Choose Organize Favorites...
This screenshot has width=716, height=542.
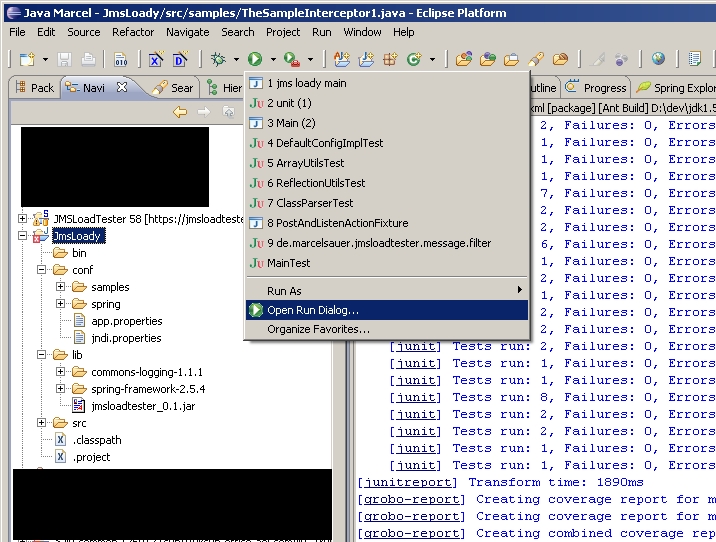[x=387, y=329]
